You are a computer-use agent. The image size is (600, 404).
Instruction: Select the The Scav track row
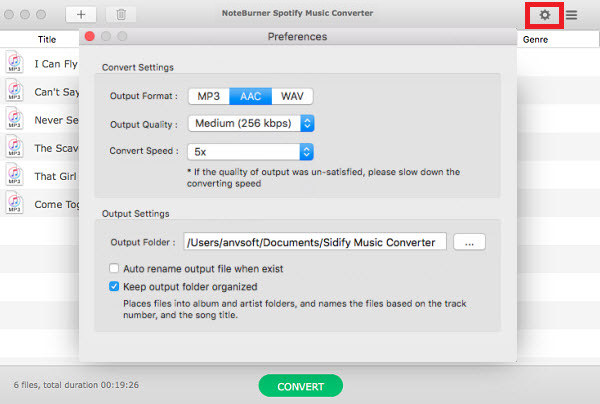coord(40,147)
